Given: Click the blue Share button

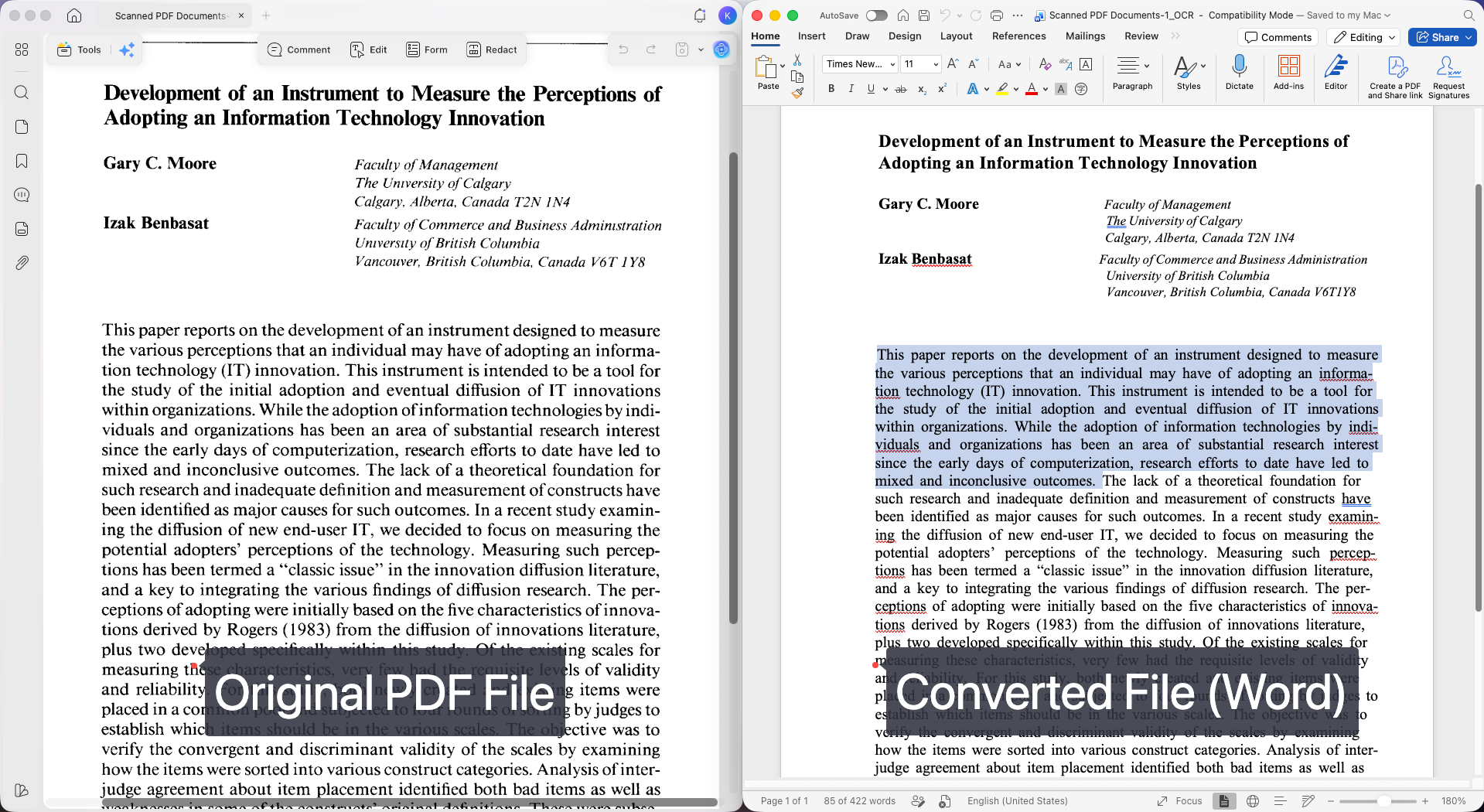Looking at the screenshot, I should [x=1442, y=37].
